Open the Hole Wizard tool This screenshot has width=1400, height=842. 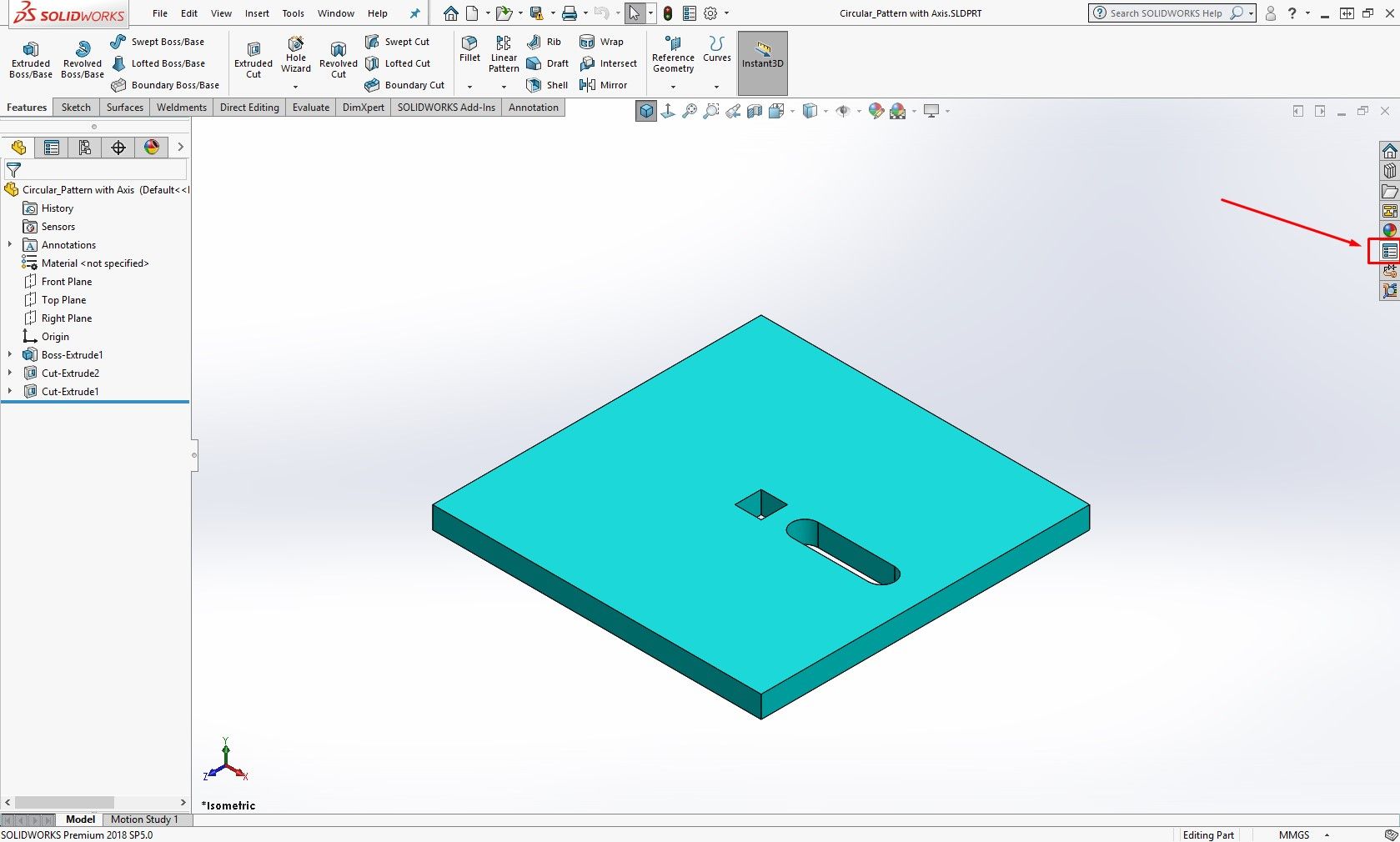pos(296,54)
